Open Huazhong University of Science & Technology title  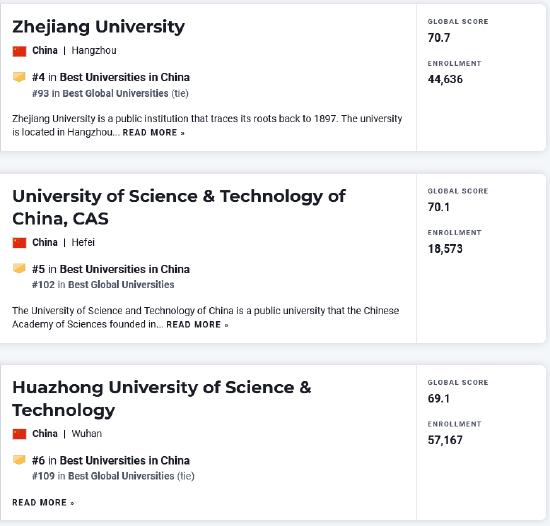tap(162, 399)
